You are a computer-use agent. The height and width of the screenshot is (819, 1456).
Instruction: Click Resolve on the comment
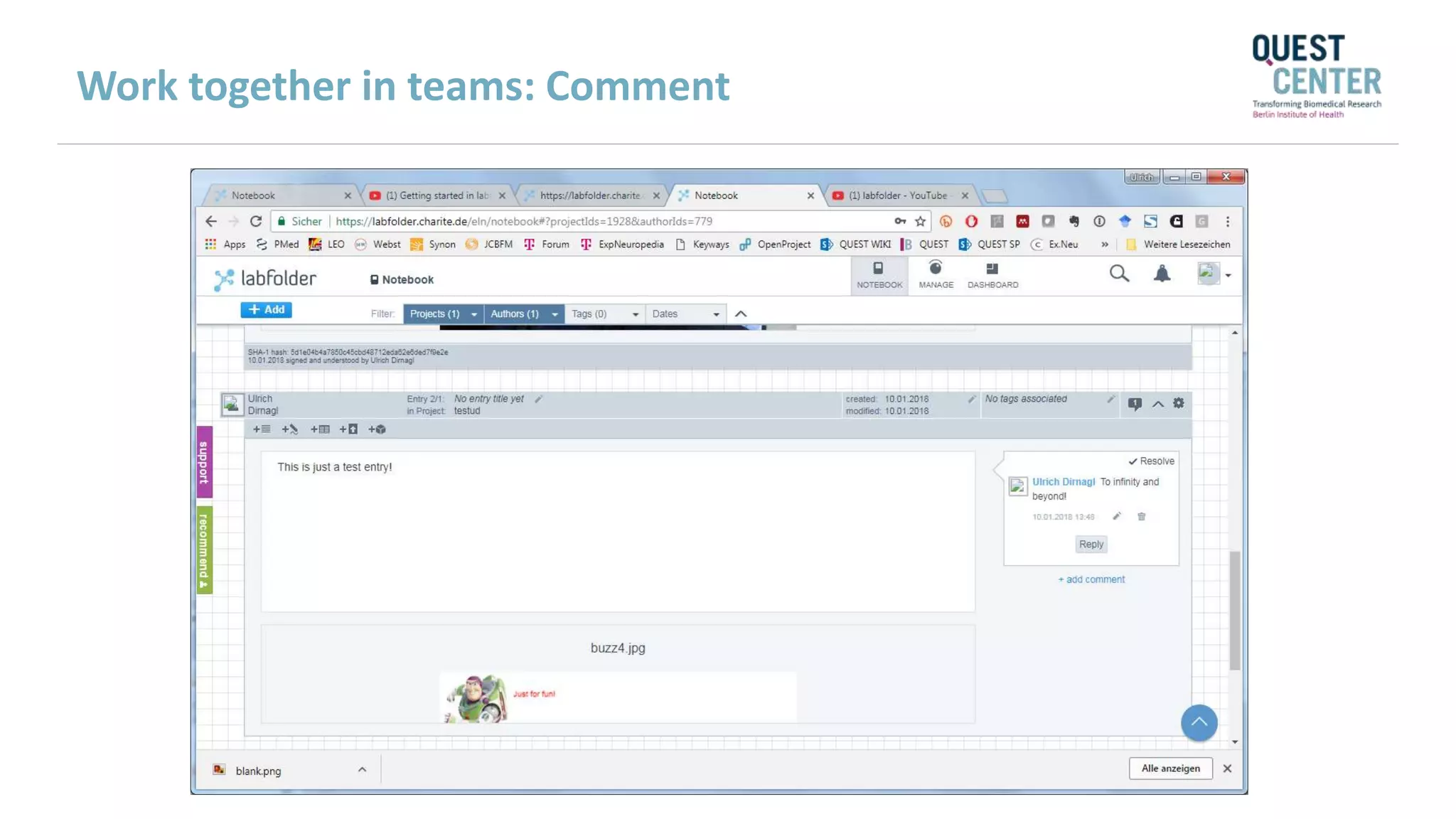(1151, 461)
